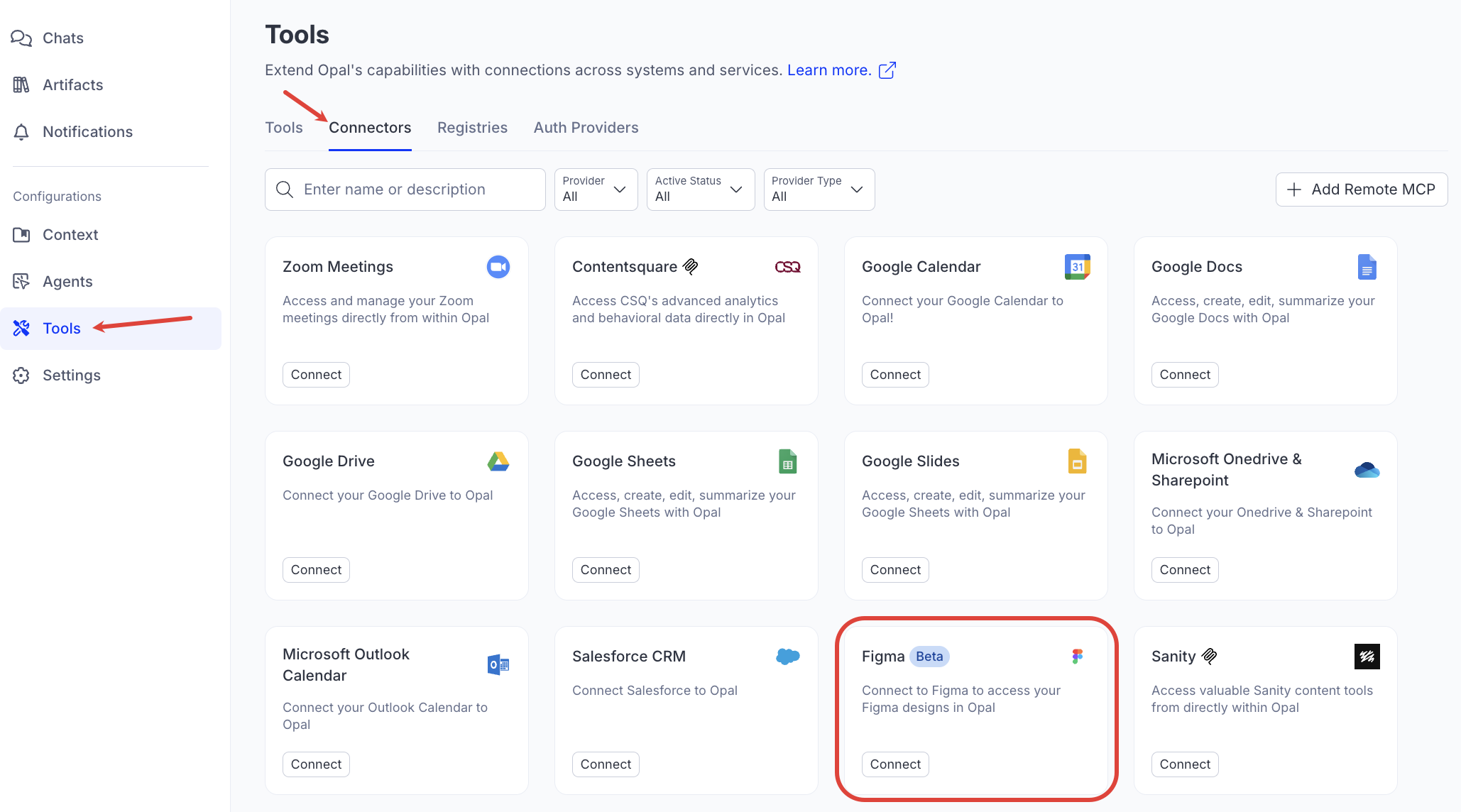Click the external link icon beside Learn more

(x=887, y=70)
